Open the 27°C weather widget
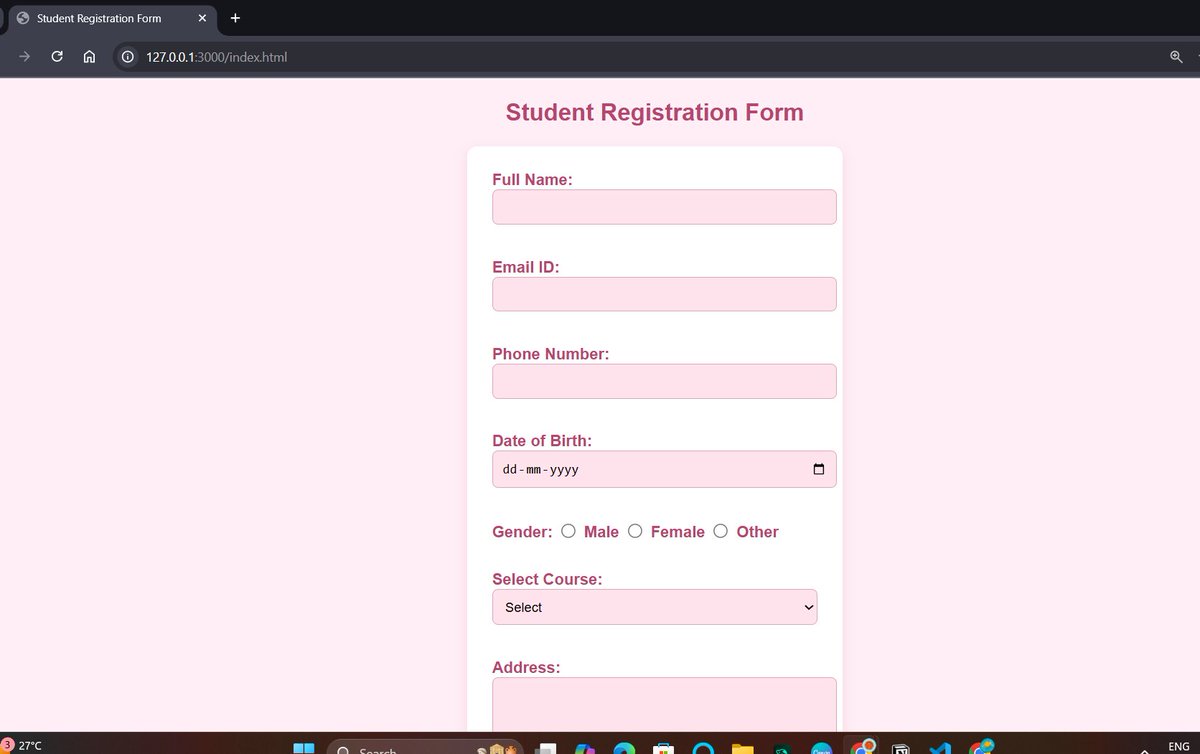1200x754 pixels. click(23, 746)
